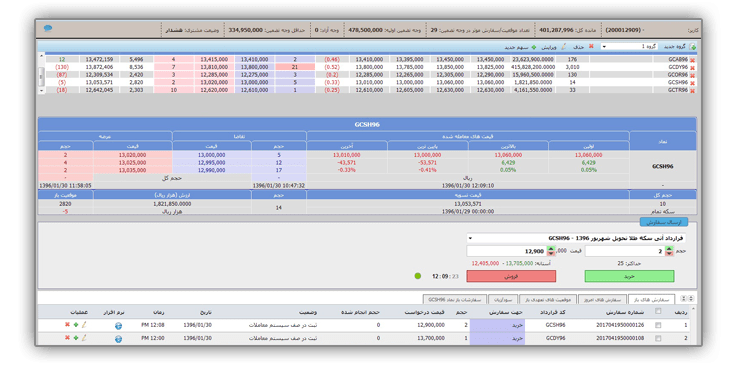Decrease price with the red down stepper
The width and height of the screenshot is (737, 368).
pyautogui.click(x=551, y=254)
